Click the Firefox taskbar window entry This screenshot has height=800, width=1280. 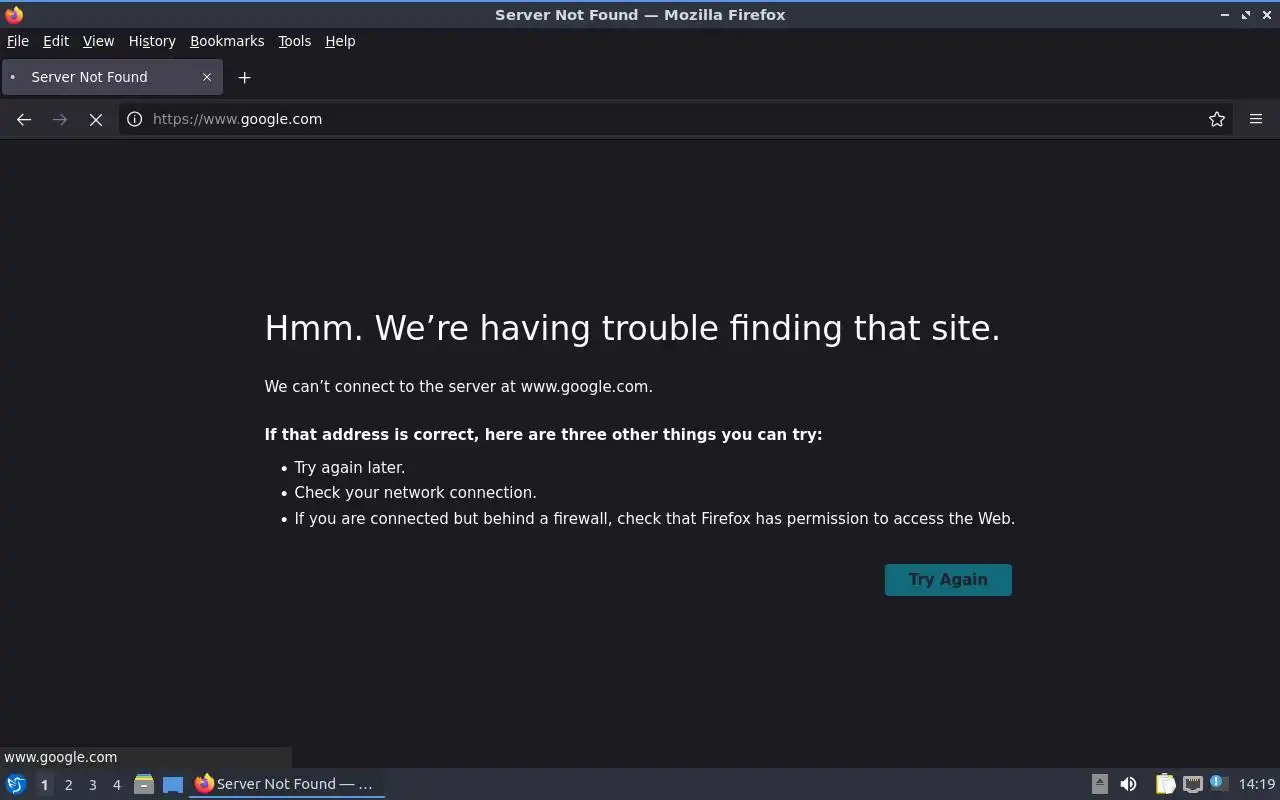[287, 784]
